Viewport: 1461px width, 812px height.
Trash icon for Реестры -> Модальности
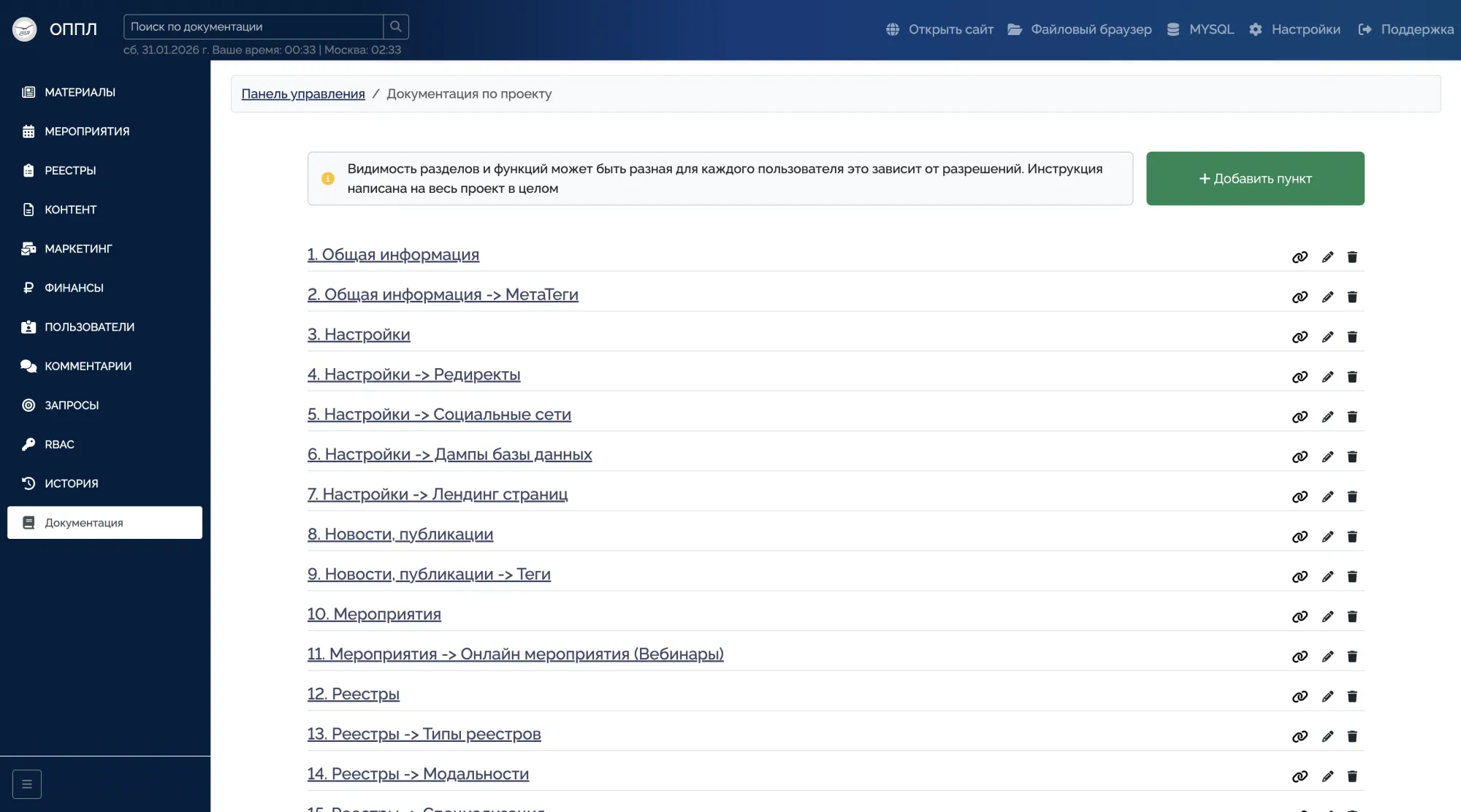tap(1352, 776)
